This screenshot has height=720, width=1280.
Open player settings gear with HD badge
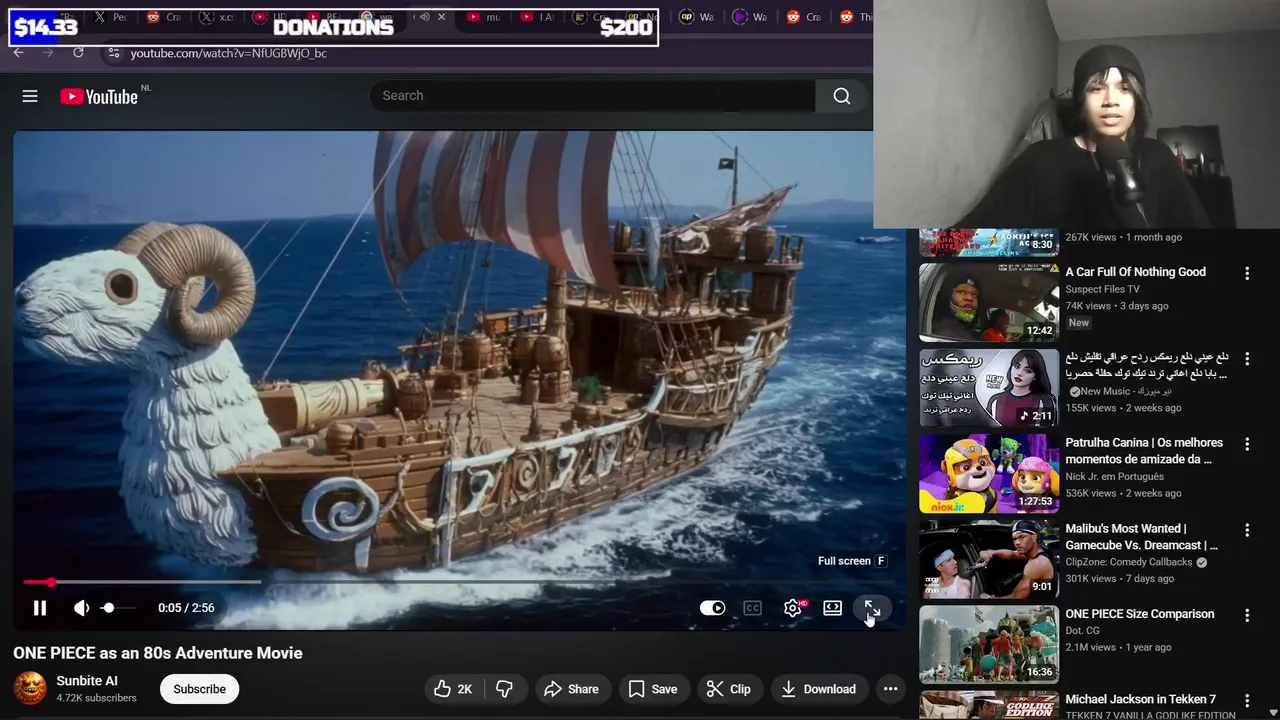tap(793, 608)
